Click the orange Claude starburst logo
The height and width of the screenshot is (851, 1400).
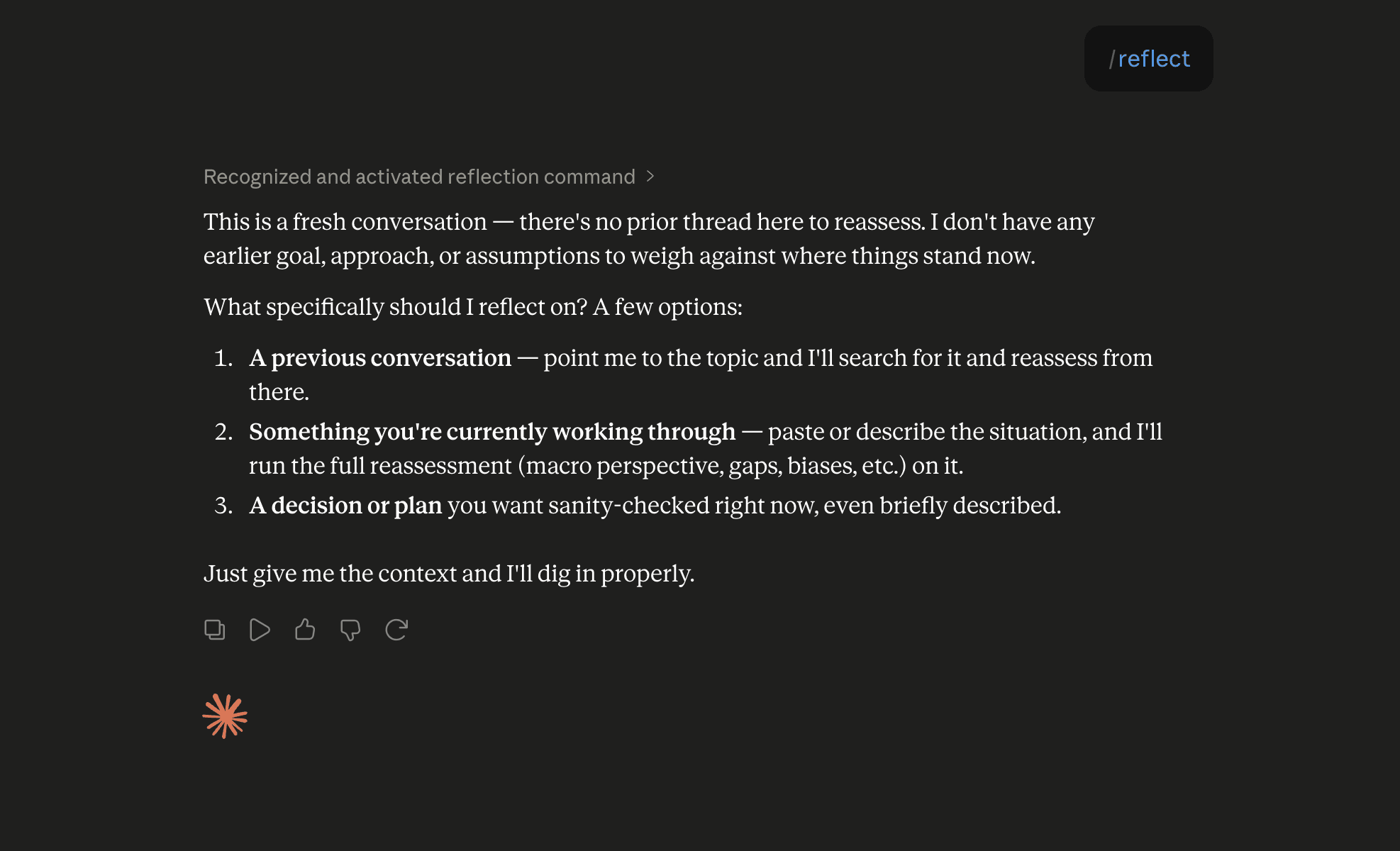tap(225, 716)
